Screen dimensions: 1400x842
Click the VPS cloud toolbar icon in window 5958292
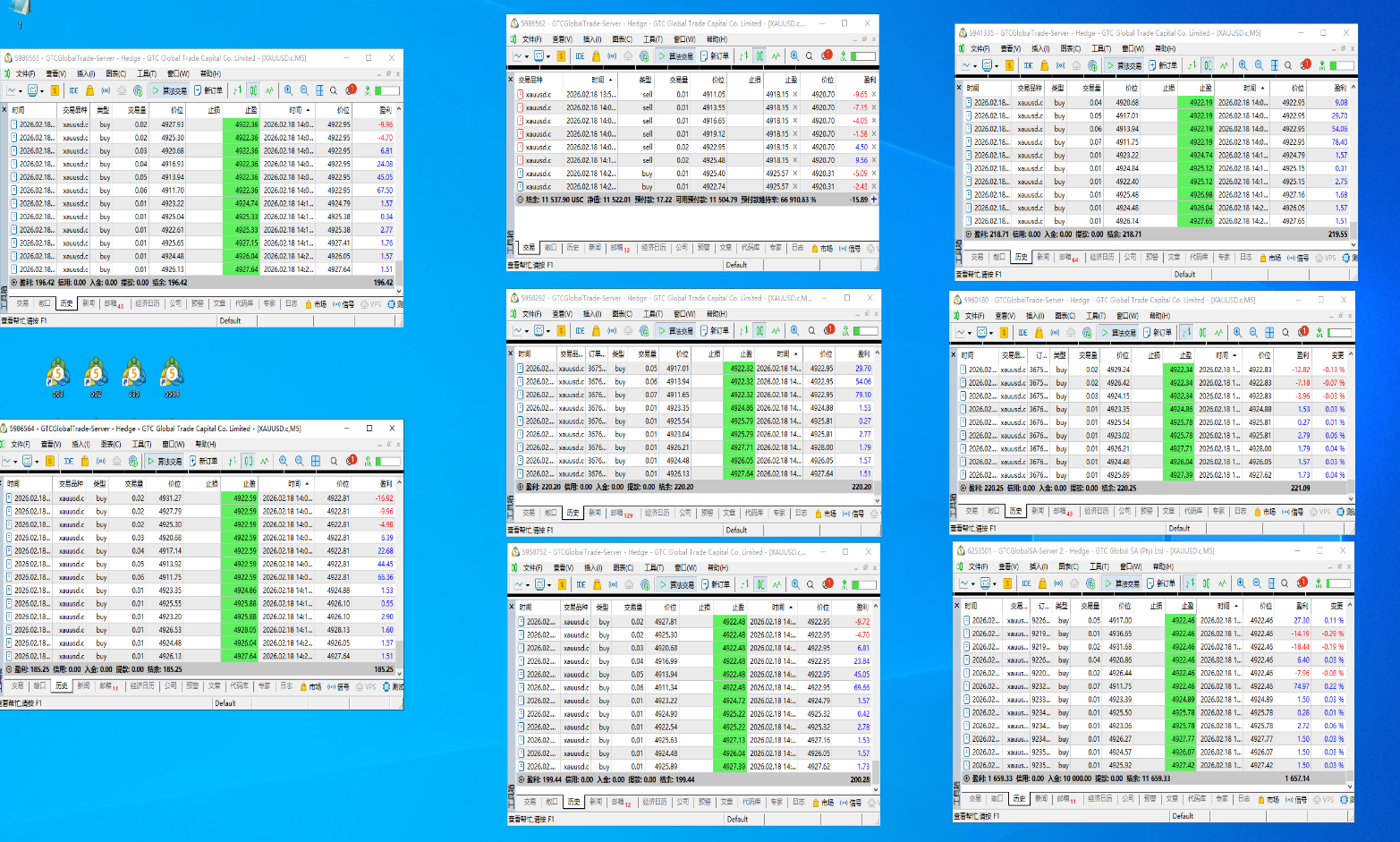click(628, 330)
